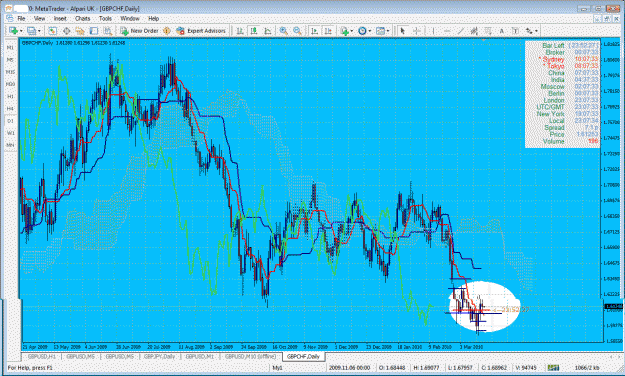Viewport: 625px width, 376px height.
Task: Open the Tools menu
Action: click(x=105, y=18)
